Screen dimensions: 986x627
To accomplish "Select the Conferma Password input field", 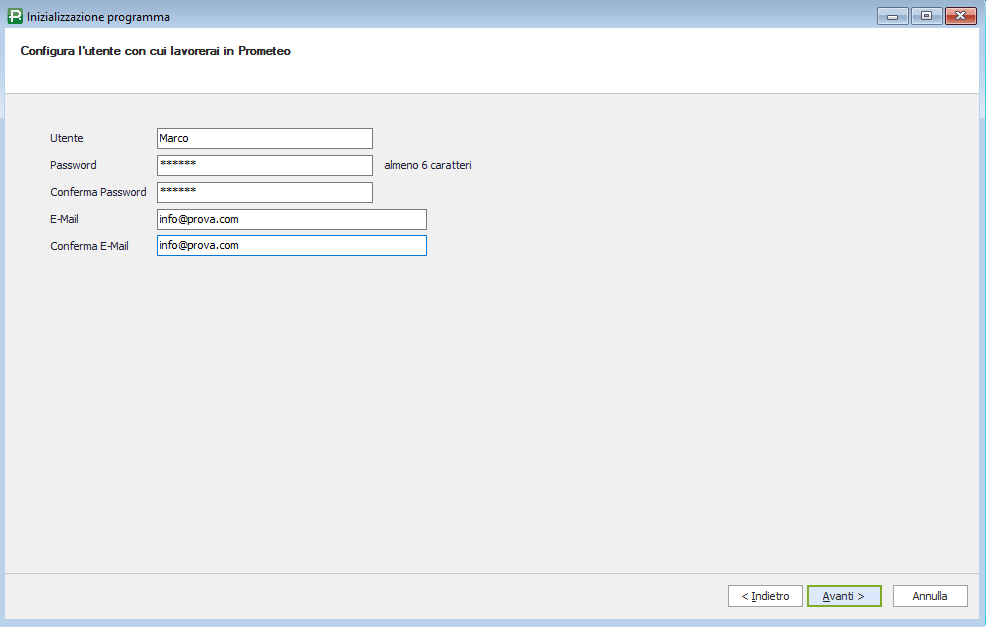I will (x=264, y=192).
